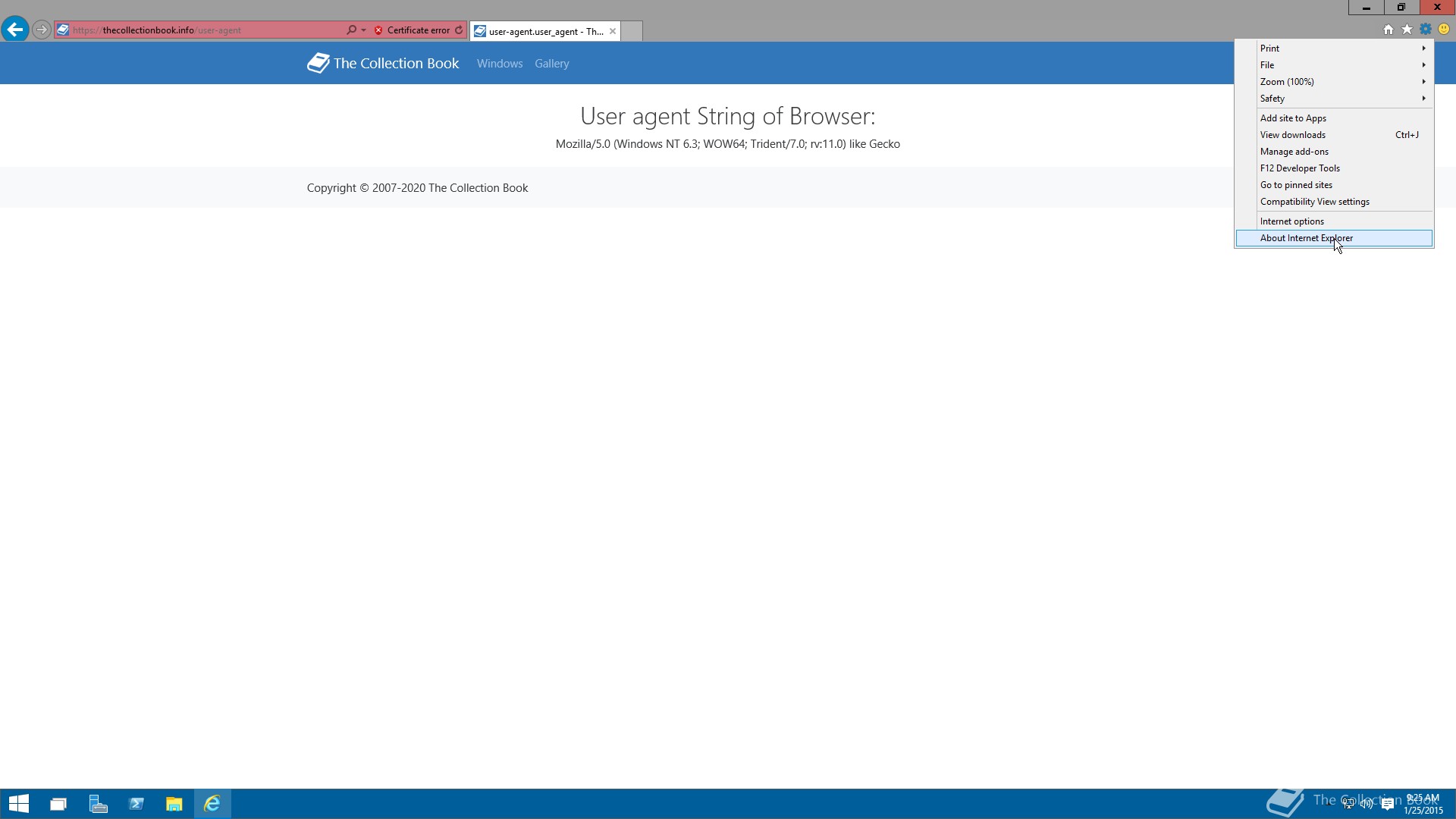The width and height of the screenshot is (1456, 819).
Task: Click The Collection Book logo icon
Action: click(318, 63)
